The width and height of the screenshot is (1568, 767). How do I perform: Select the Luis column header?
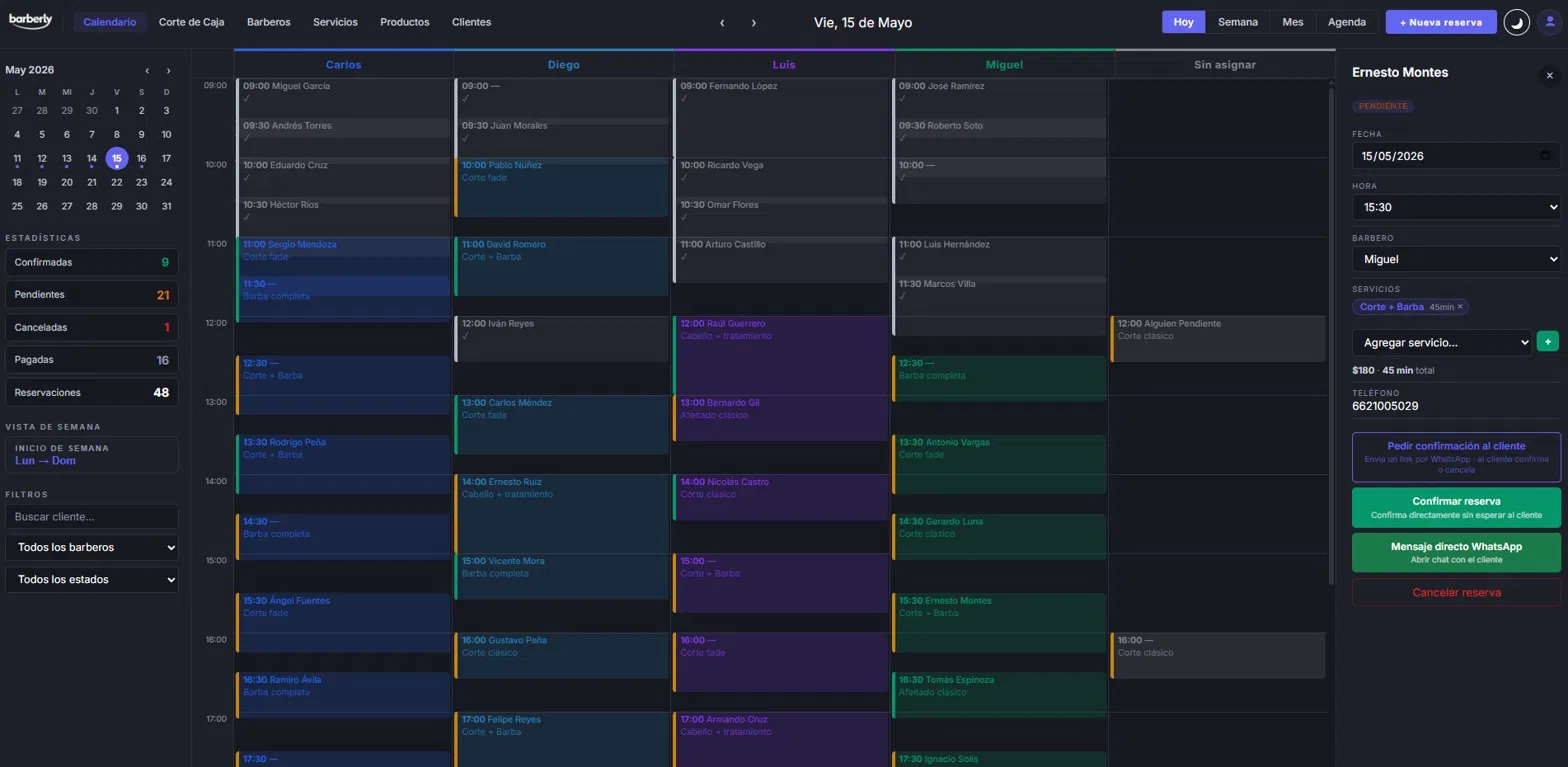(784, 64)
